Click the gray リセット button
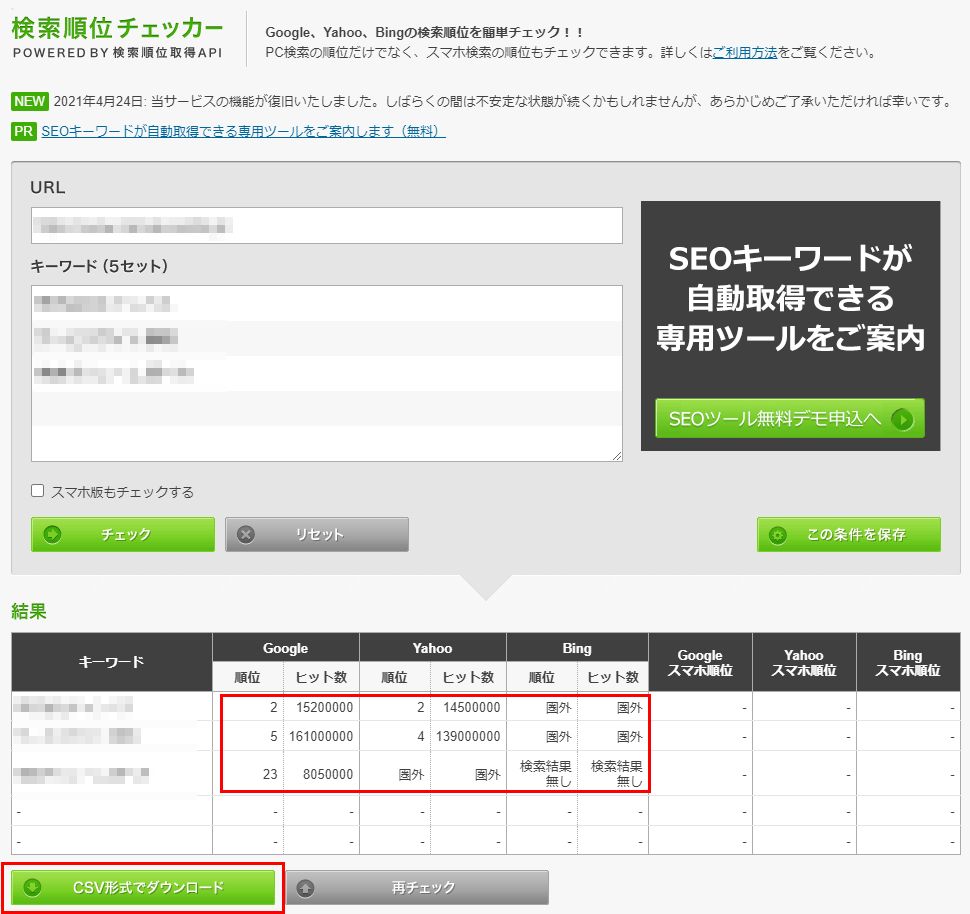This screenshot has width=970, height=914. pos(317,534)
